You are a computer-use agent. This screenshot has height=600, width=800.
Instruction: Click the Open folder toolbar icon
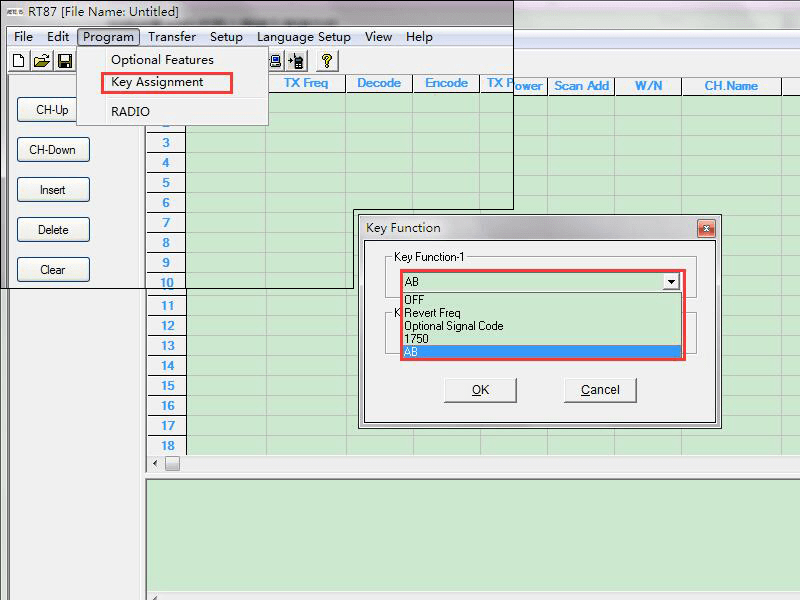(41, 61)
